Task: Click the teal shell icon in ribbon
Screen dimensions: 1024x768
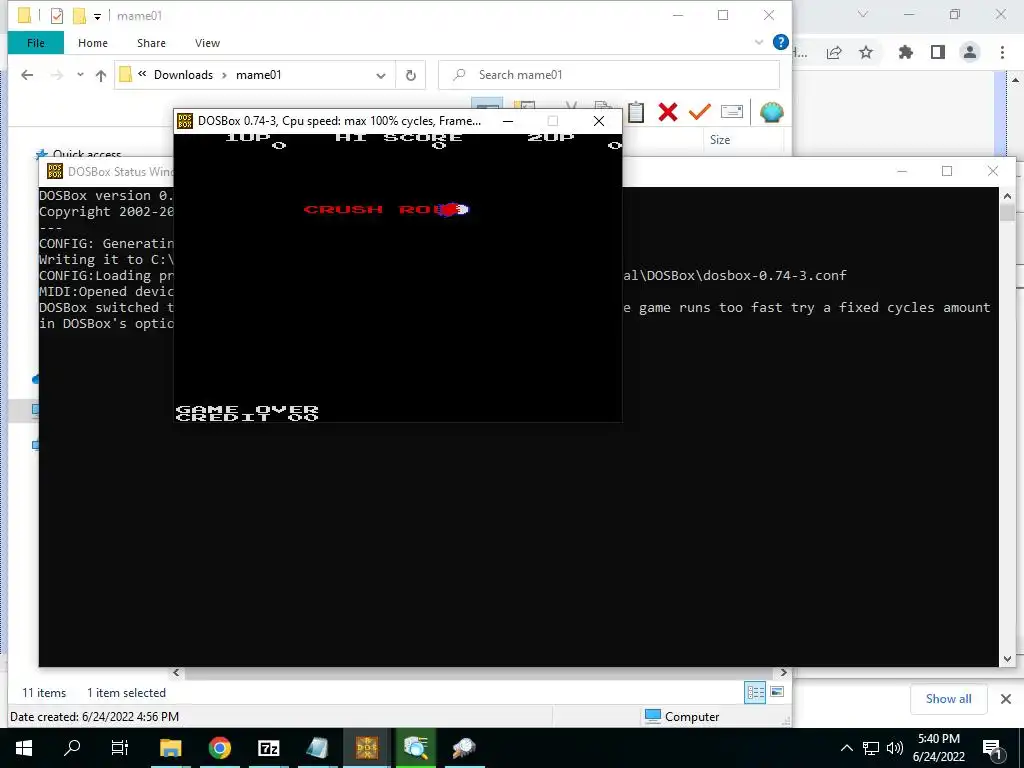Action: pyautogui.click(x=771, y=112)
